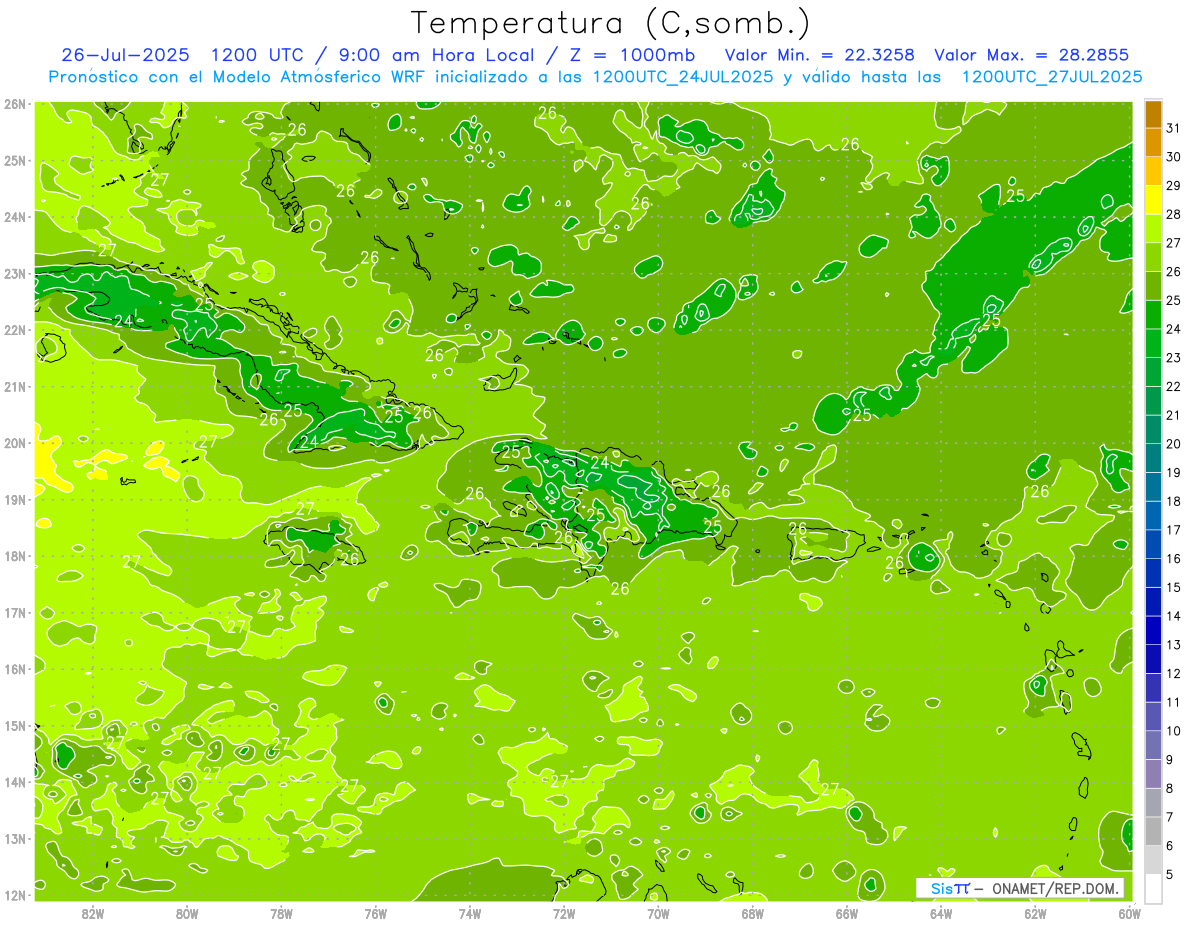Click longitude axis label "62W"

pos(1035,913)
